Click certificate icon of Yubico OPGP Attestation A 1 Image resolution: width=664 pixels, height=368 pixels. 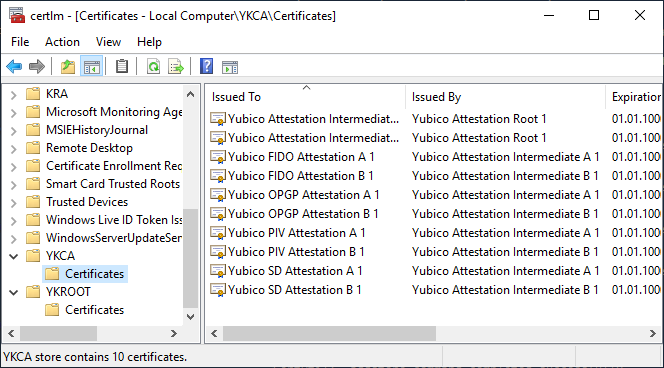click(218, 195)
